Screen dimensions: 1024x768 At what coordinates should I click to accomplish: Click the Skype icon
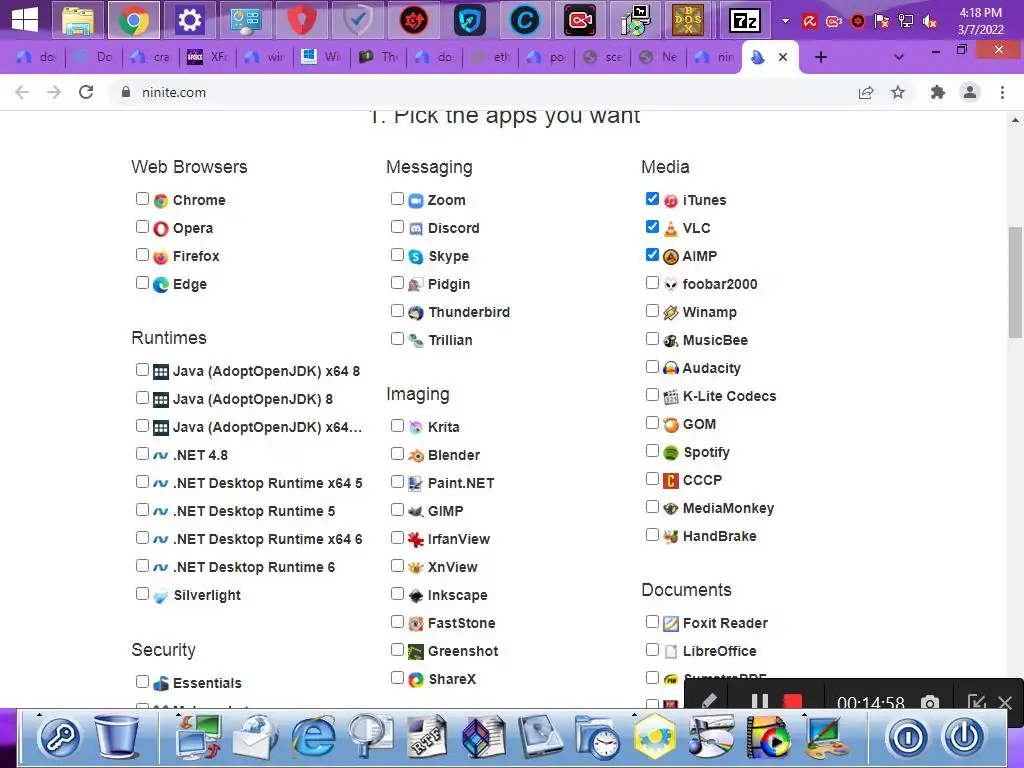coord(416,257)
